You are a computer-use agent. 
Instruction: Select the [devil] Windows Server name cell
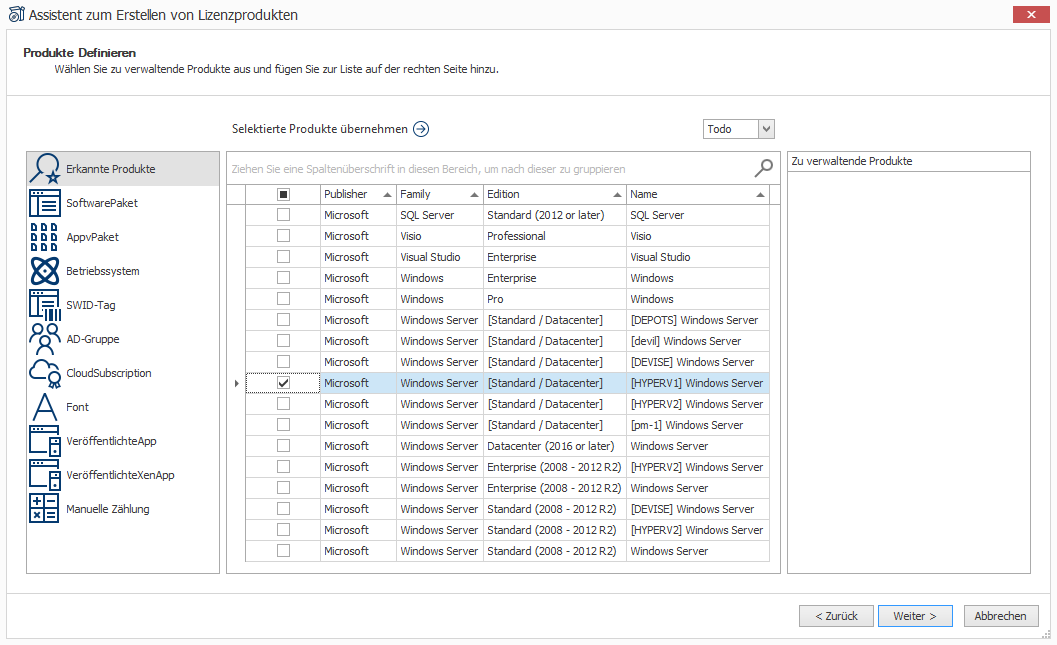698,341
